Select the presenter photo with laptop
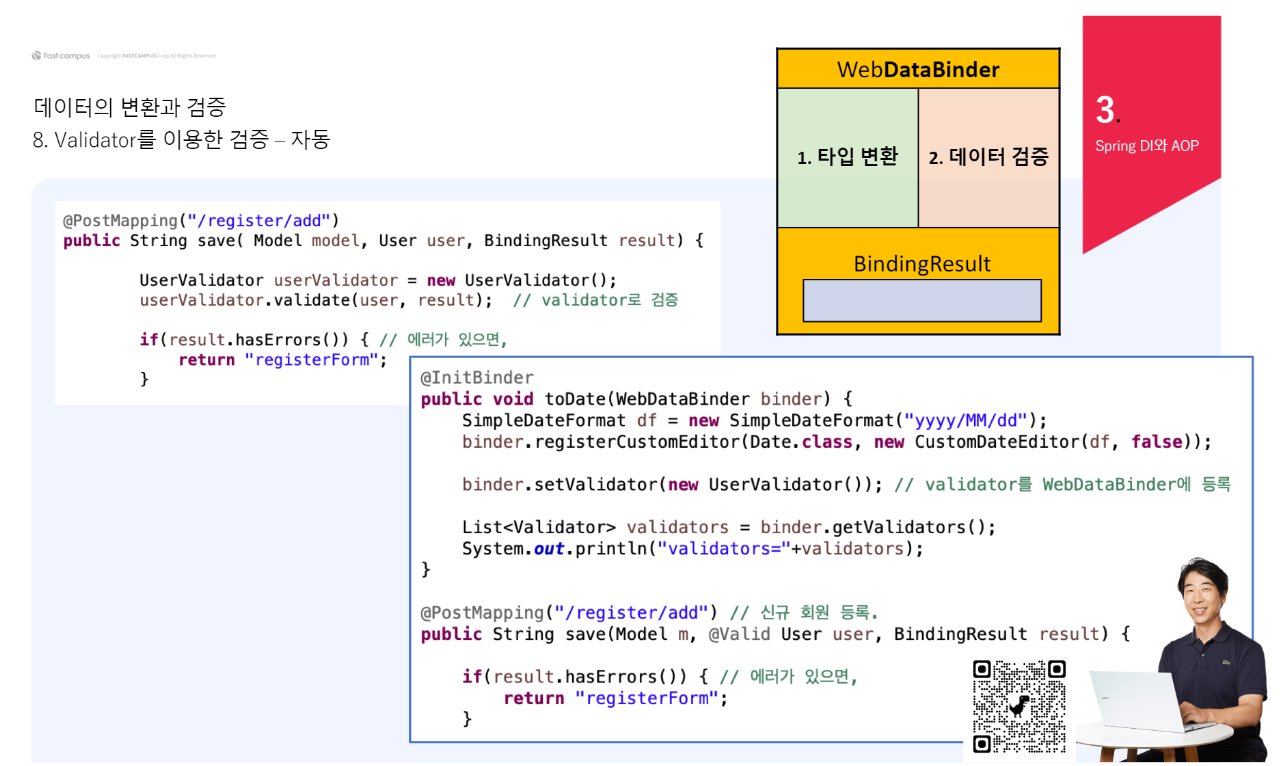Screen dimensions: 1280x766 pos(1171,661)
